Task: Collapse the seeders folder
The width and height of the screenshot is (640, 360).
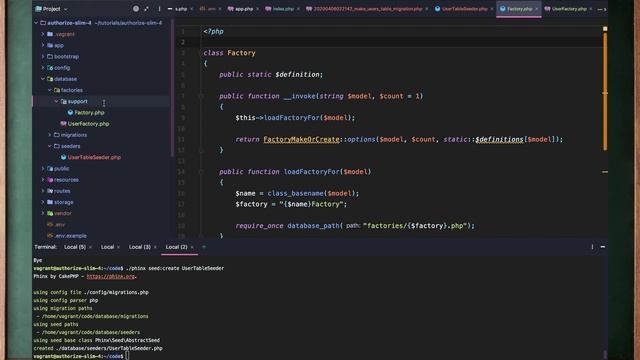Action: coord(50,146)
